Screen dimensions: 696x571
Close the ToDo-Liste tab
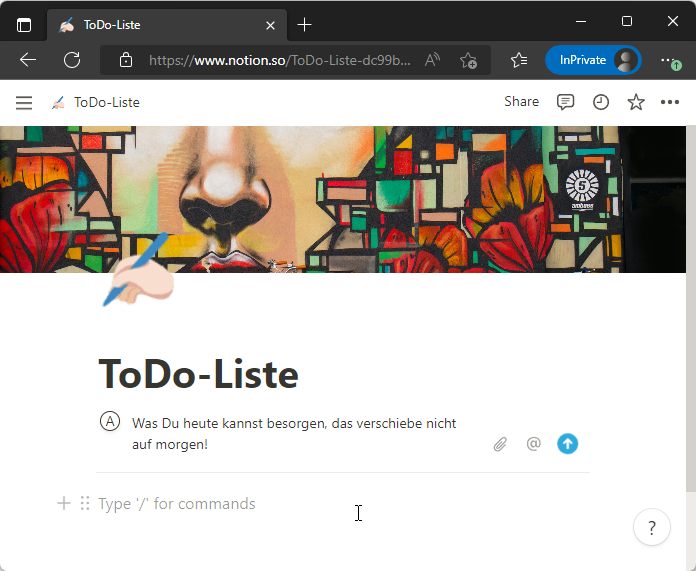click(x=270, y=25)
